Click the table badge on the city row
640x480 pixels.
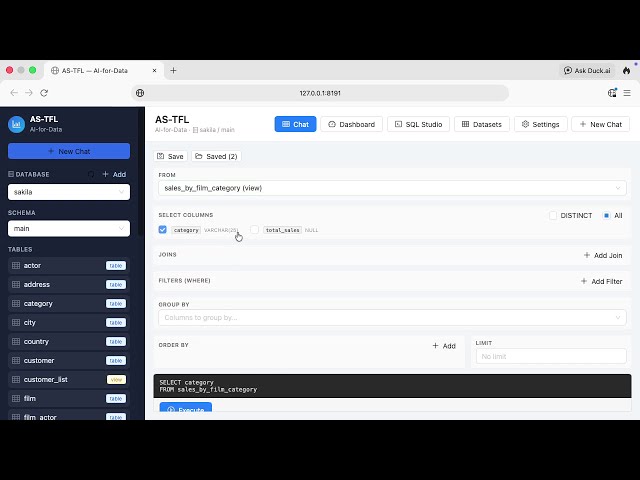pyautogui.click(x=116, y=322)
